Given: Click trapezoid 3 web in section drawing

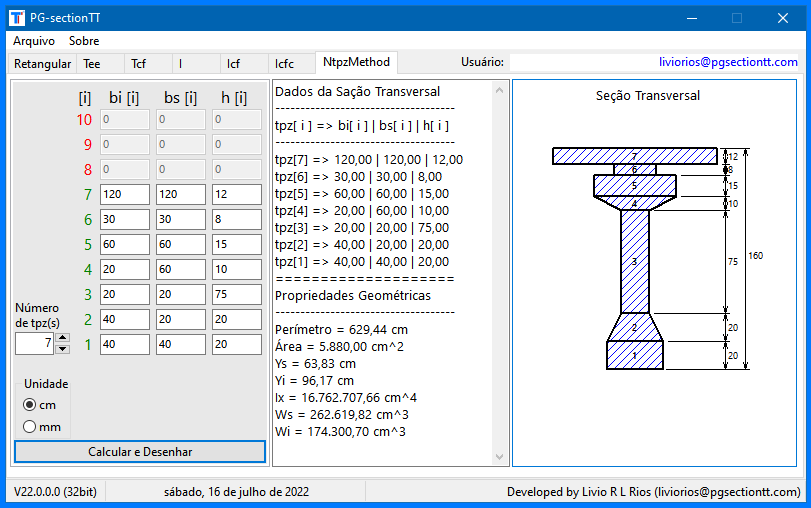Looking at the screenshot, I should pos(635,262).
